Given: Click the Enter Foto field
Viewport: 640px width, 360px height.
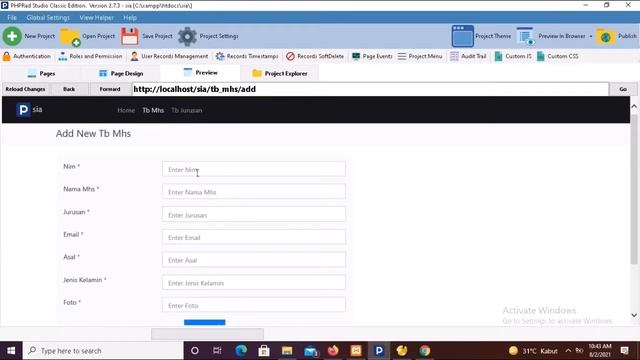Looking at the screenshot, I should coord(254,305).
